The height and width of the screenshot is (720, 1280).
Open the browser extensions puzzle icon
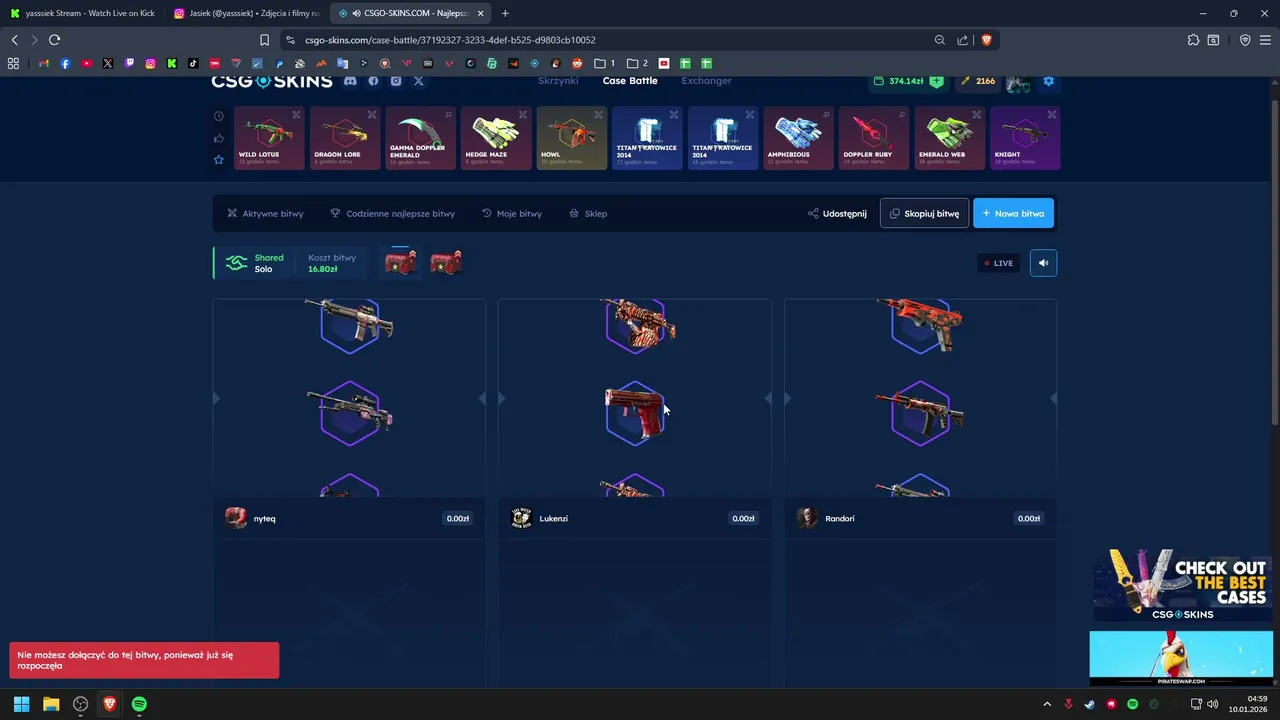point(1193,40)
